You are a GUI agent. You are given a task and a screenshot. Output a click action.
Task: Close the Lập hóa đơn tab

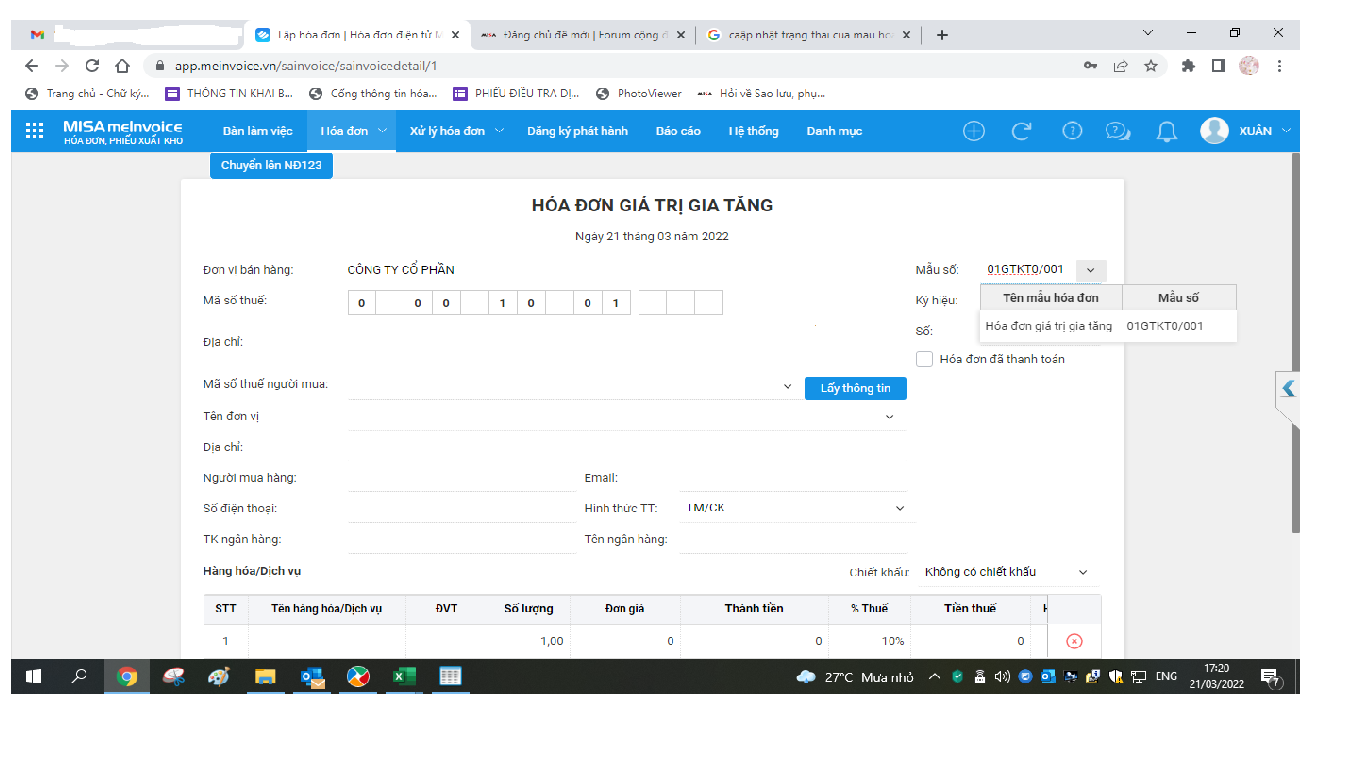click(x=455, y=34)
